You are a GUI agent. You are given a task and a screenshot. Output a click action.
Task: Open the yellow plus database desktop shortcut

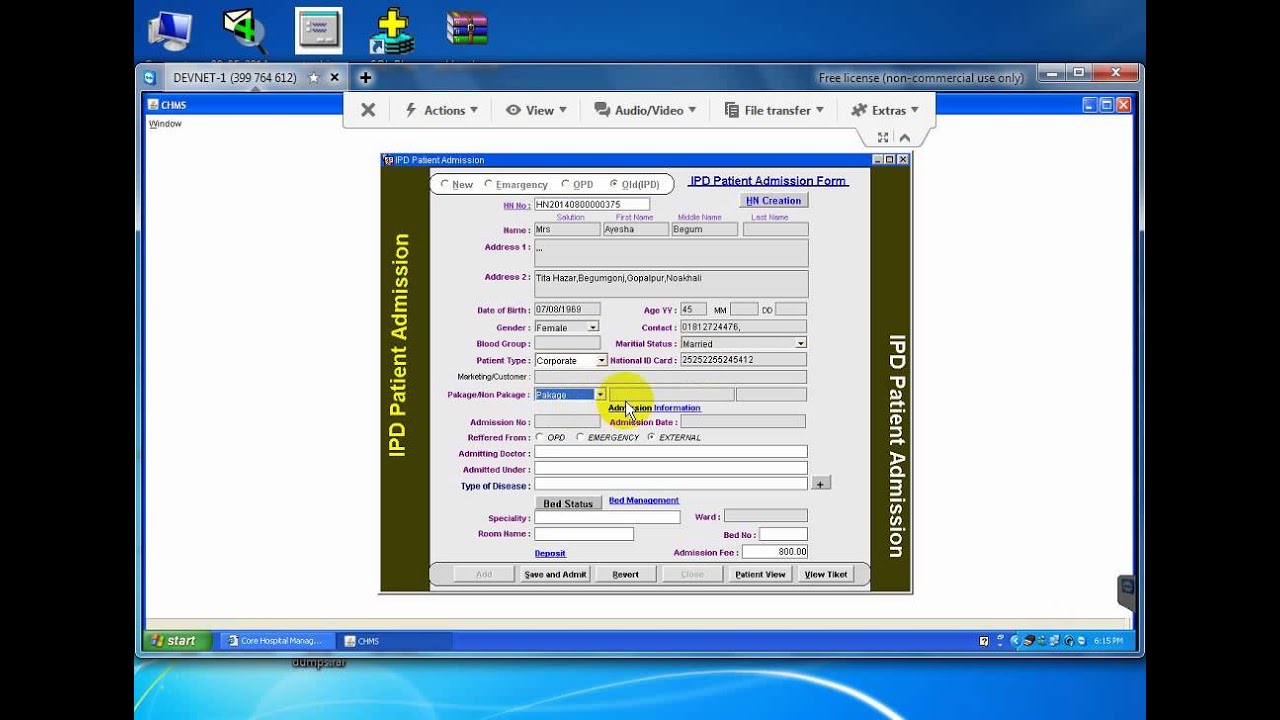pyautogui.click(x=392, y=31)
